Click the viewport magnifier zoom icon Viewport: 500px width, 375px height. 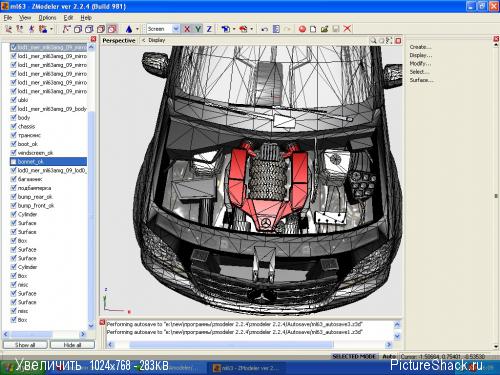pos(373,41)
